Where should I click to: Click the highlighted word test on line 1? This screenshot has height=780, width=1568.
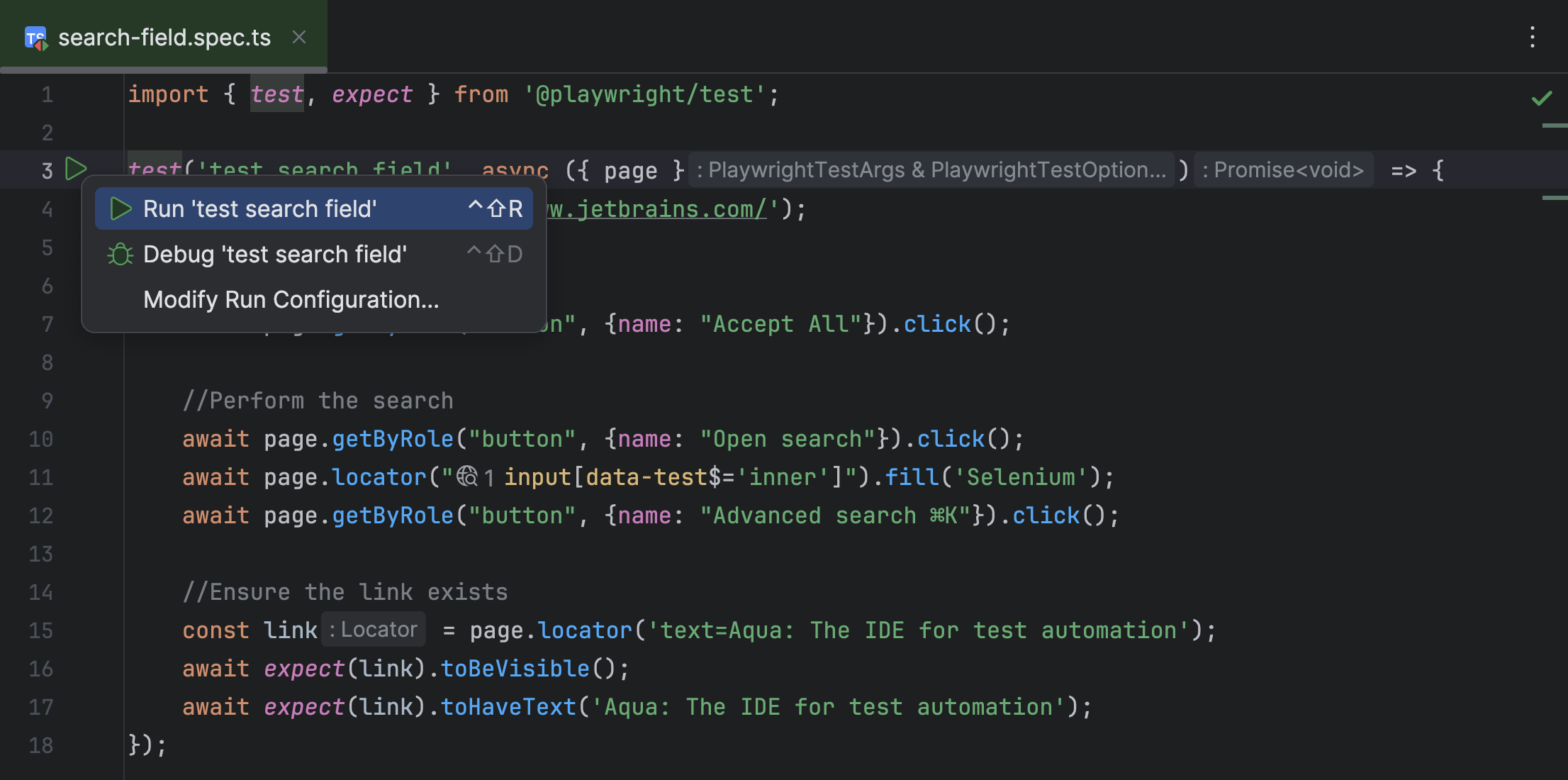pos(276,94)
